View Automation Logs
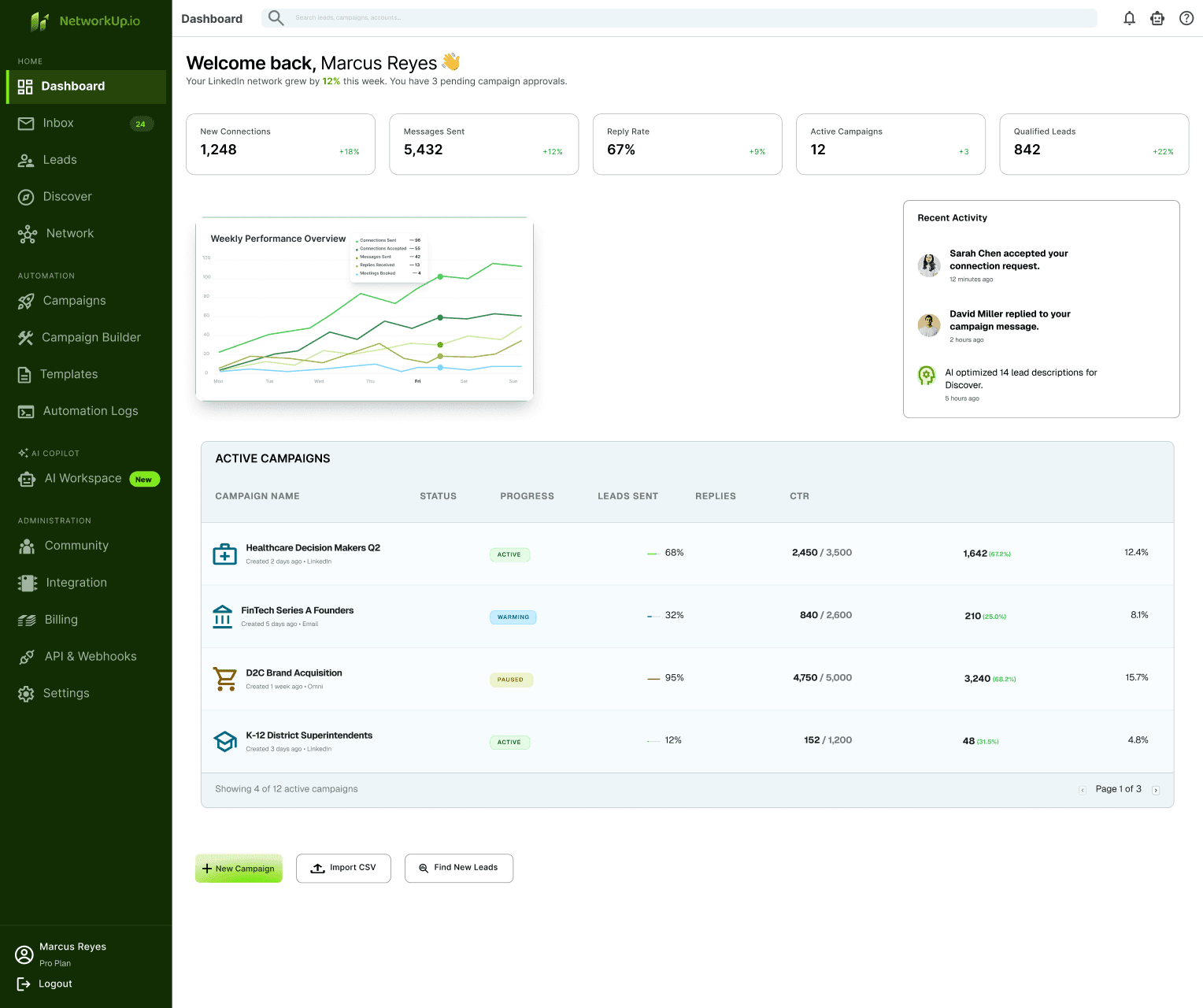The width and height of the screenshot is (1203, 1008). coord(86,411)
